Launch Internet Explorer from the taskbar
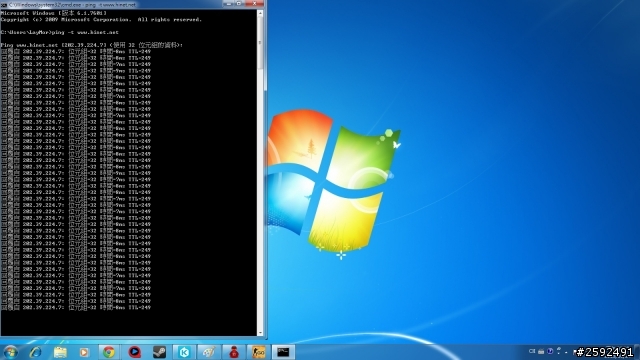640x360 pixels. click(x=36, y=352)
